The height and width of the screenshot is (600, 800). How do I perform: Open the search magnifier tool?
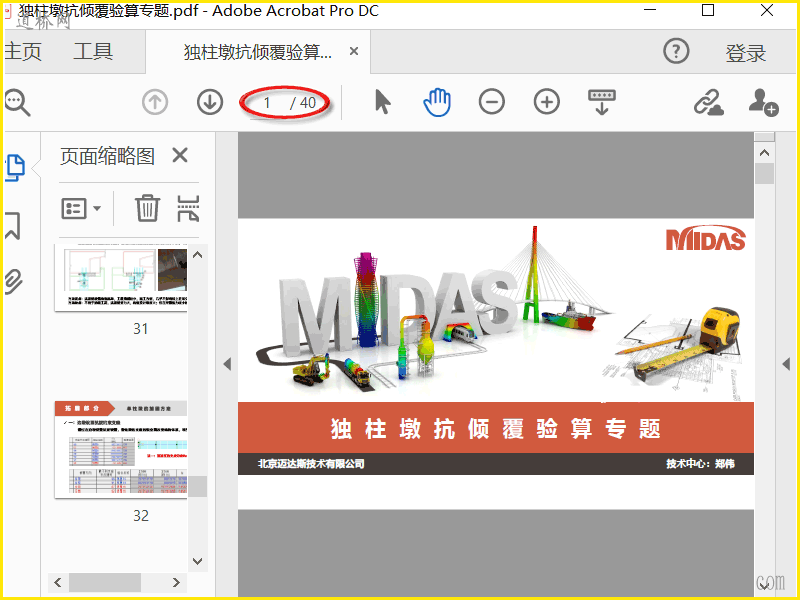18,103
